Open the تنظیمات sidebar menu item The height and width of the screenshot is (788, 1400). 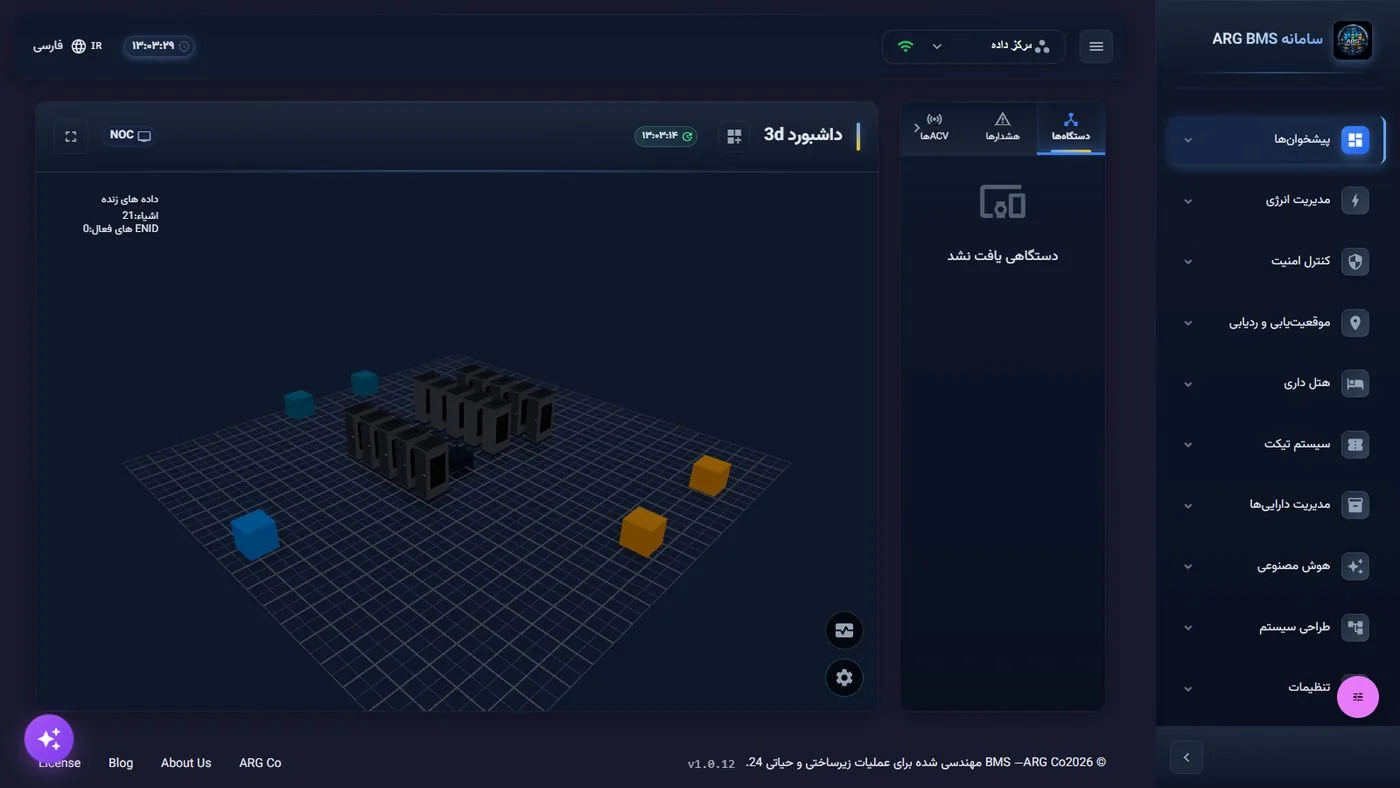pos(1276,688)
